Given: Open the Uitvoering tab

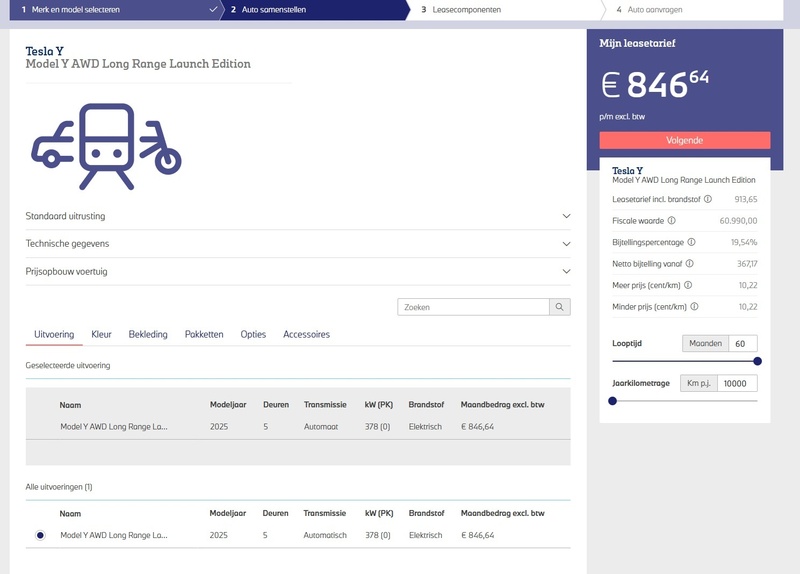Looking at the screenshot, I should tap(54, 334).
